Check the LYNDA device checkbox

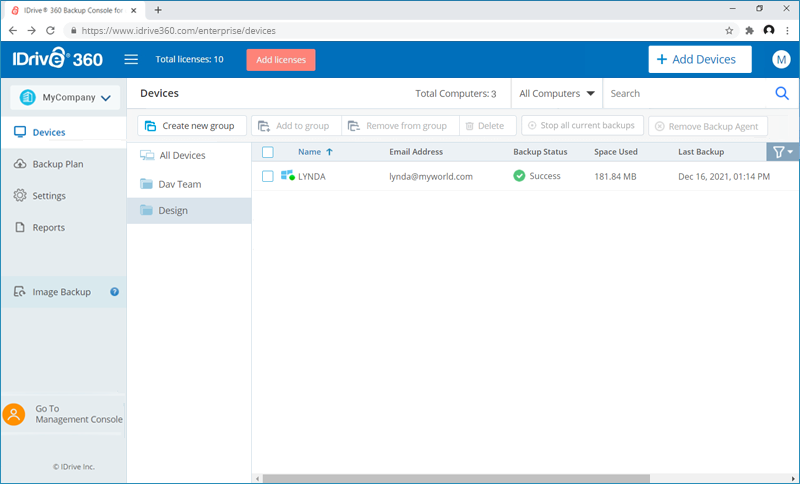point(268,176)
